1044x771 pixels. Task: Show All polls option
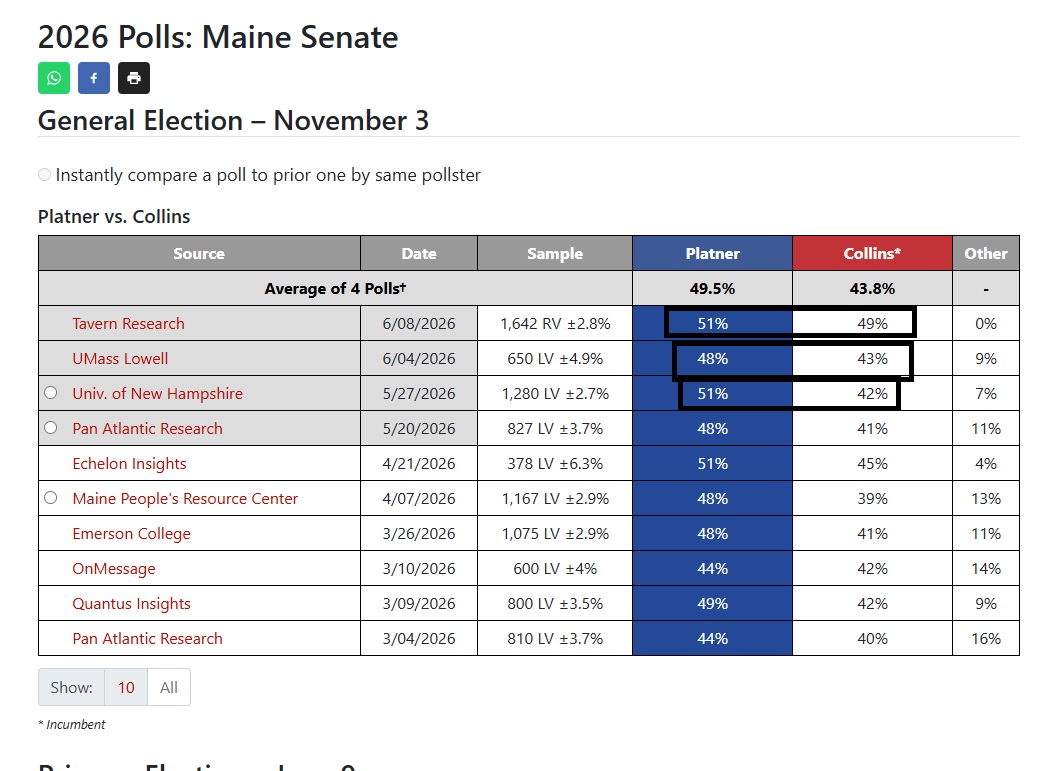[168, 687]
